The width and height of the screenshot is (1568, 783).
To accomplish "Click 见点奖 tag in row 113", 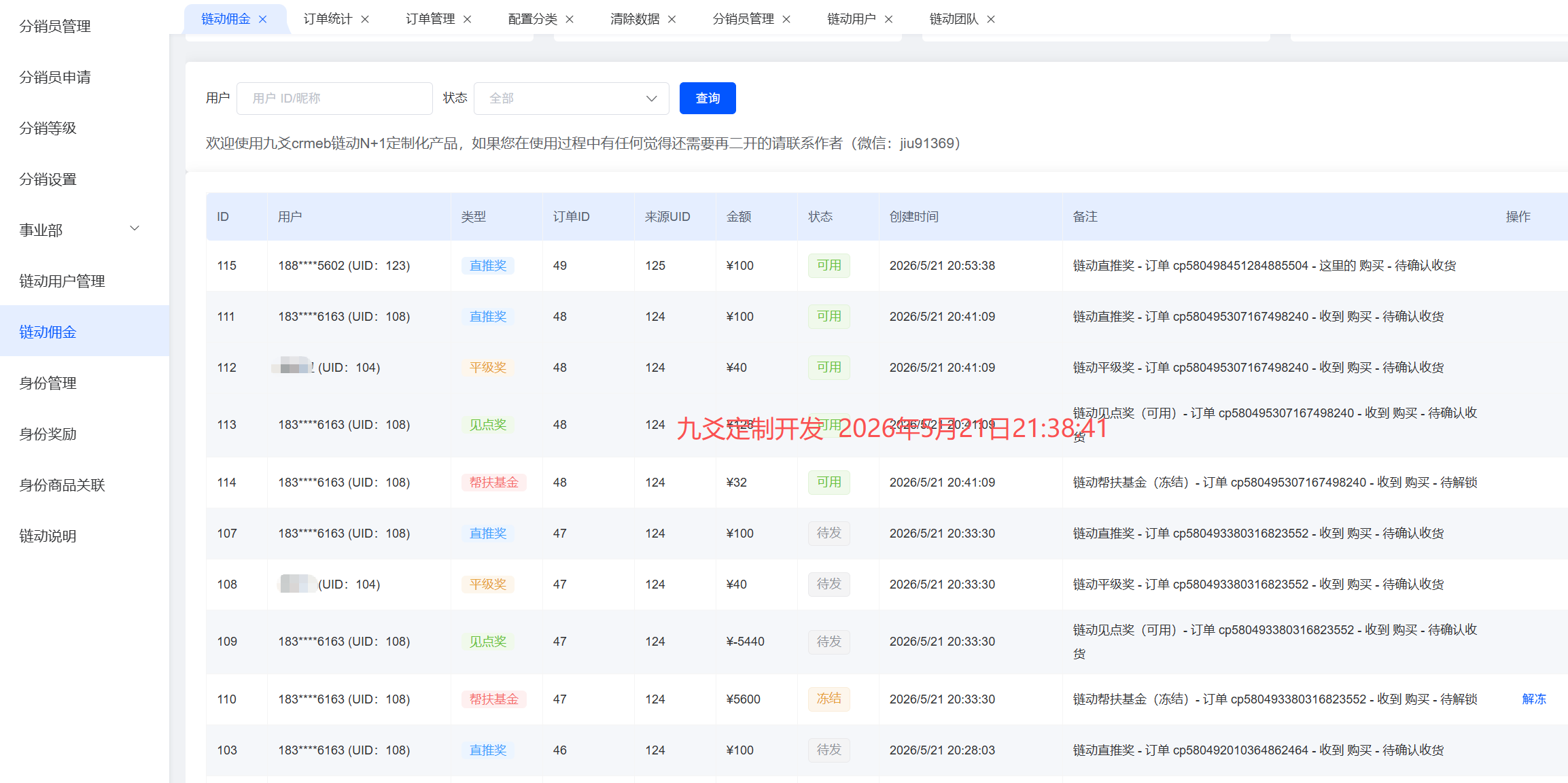I will [x=487, y=425].
